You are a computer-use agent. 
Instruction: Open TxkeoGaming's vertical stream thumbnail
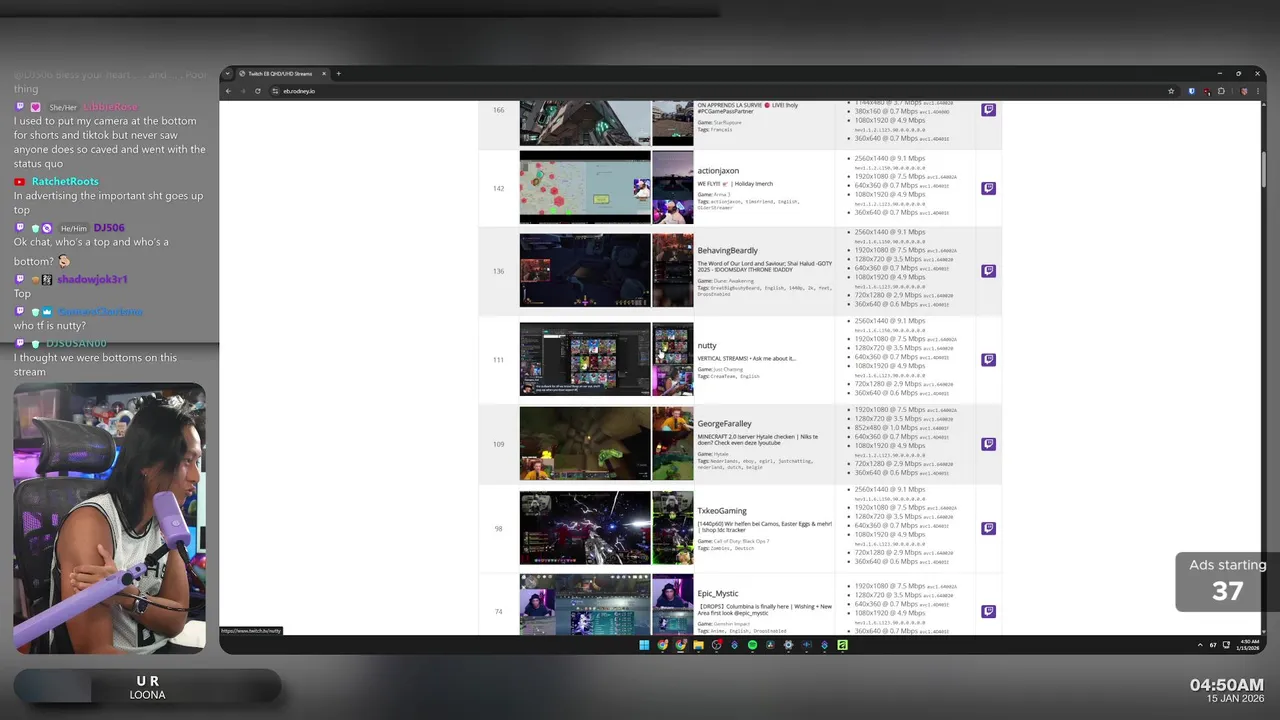(x=672, y=528)
